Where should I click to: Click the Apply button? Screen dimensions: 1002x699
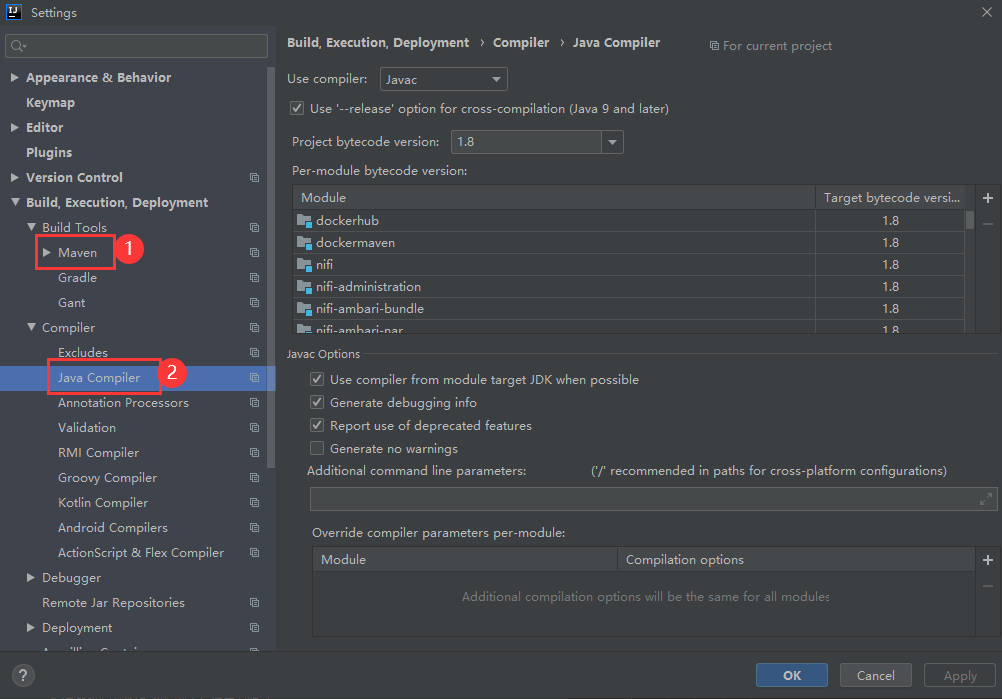coord(960,675)
